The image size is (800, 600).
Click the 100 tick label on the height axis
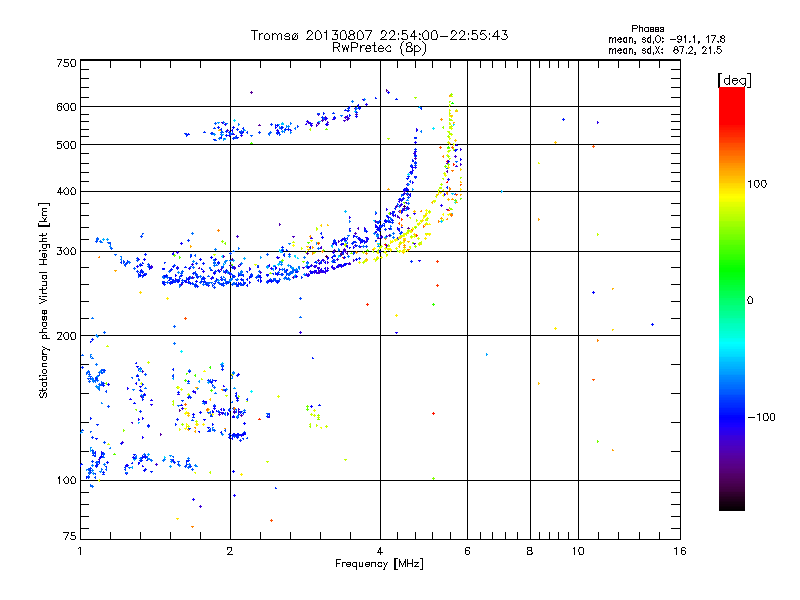point(66,480)
